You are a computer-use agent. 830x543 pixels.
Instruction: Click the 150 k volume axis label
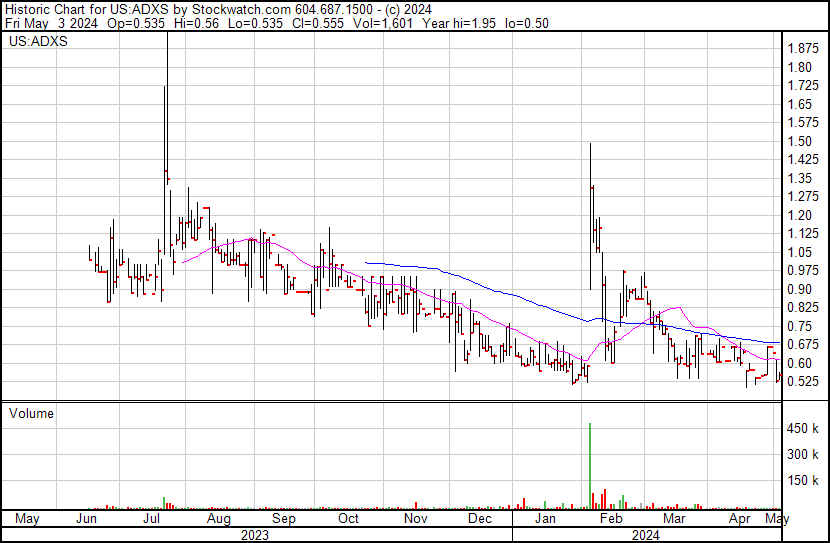pos(803,481)
